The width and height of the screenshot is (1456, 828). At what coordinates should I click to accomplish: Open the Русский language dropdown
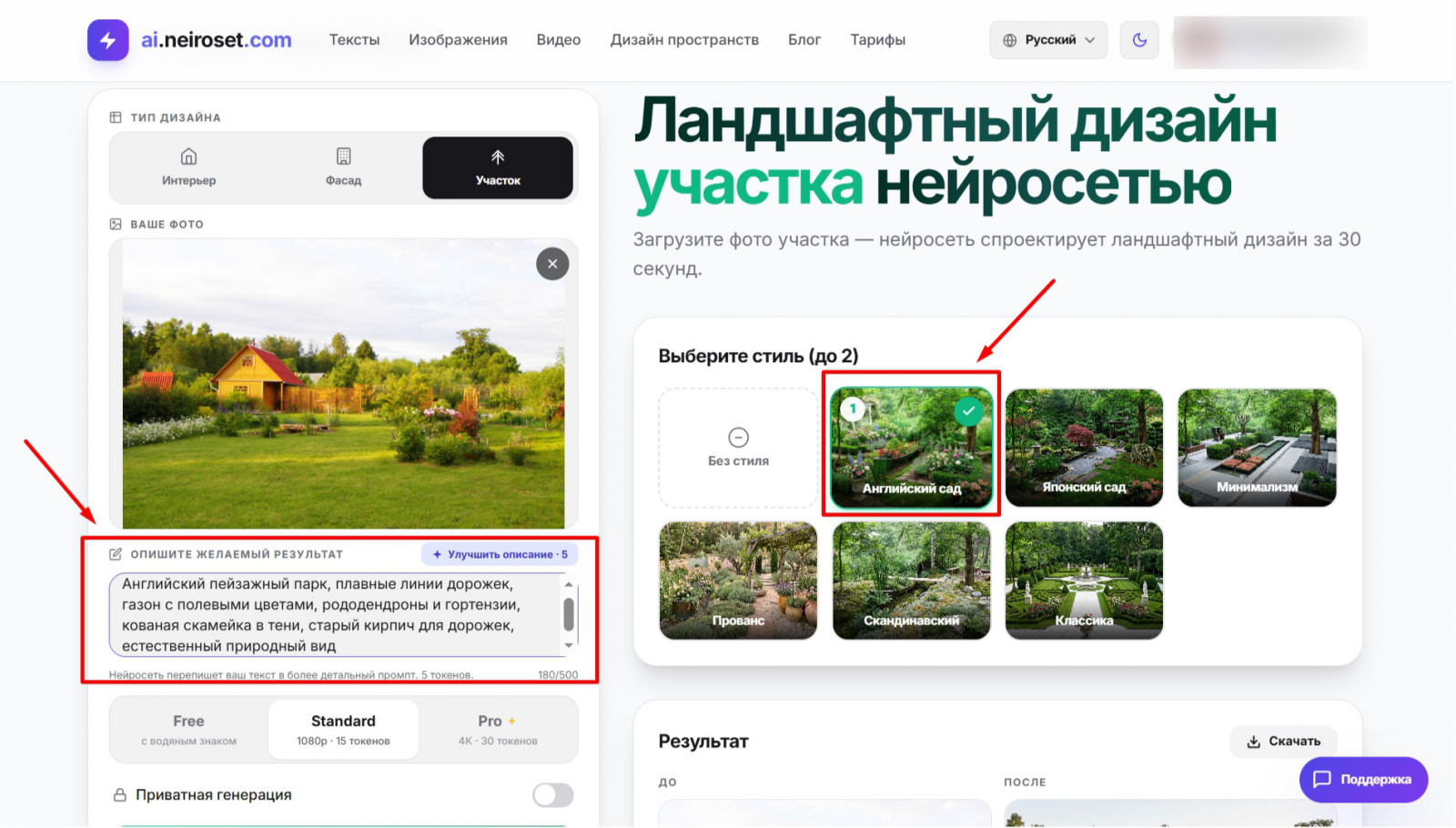[1048, 40]
